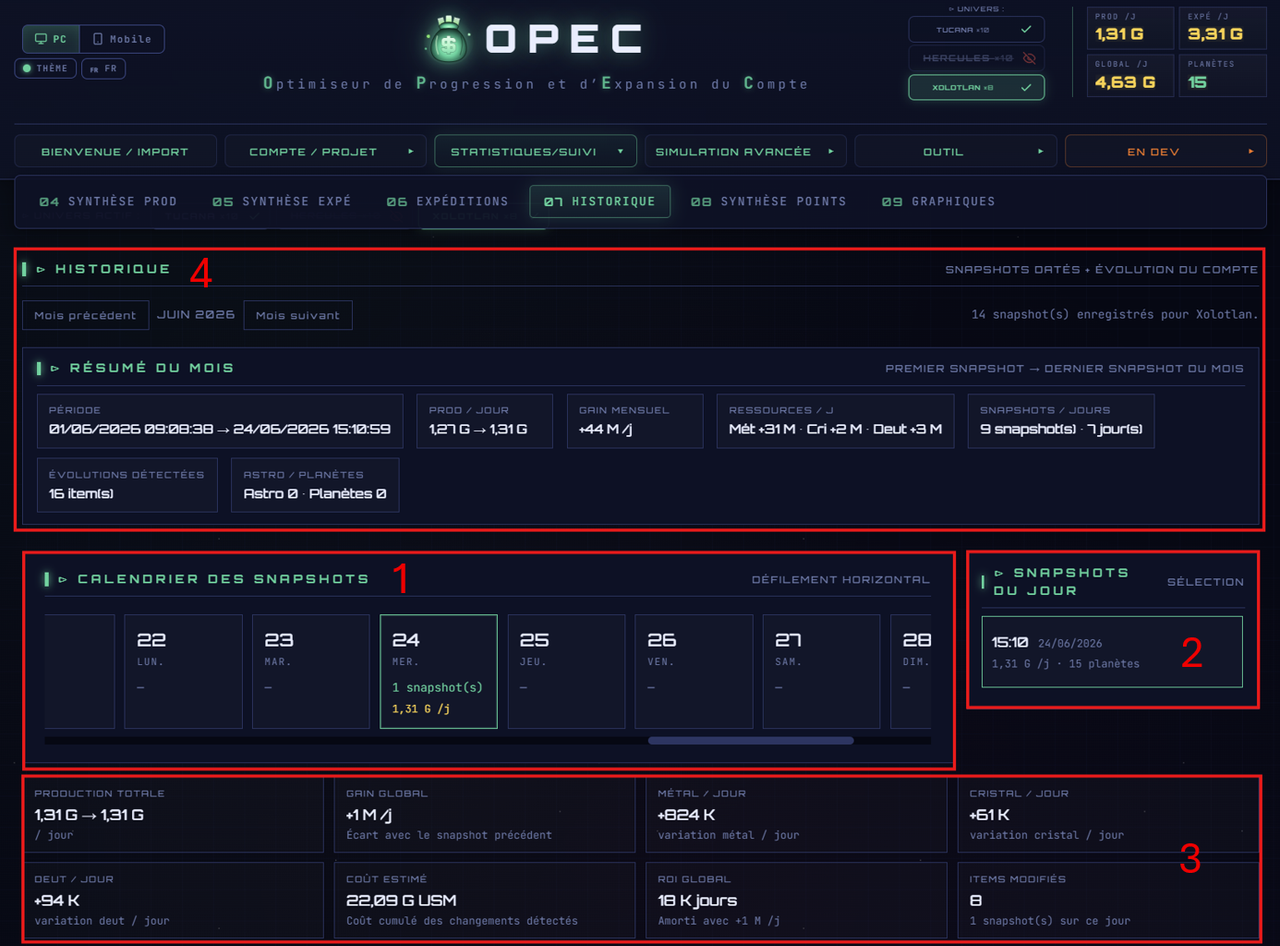This screenshot has width=1280, height=946.
Task: Select the TUCANA universe
Action: pos(976,30)
